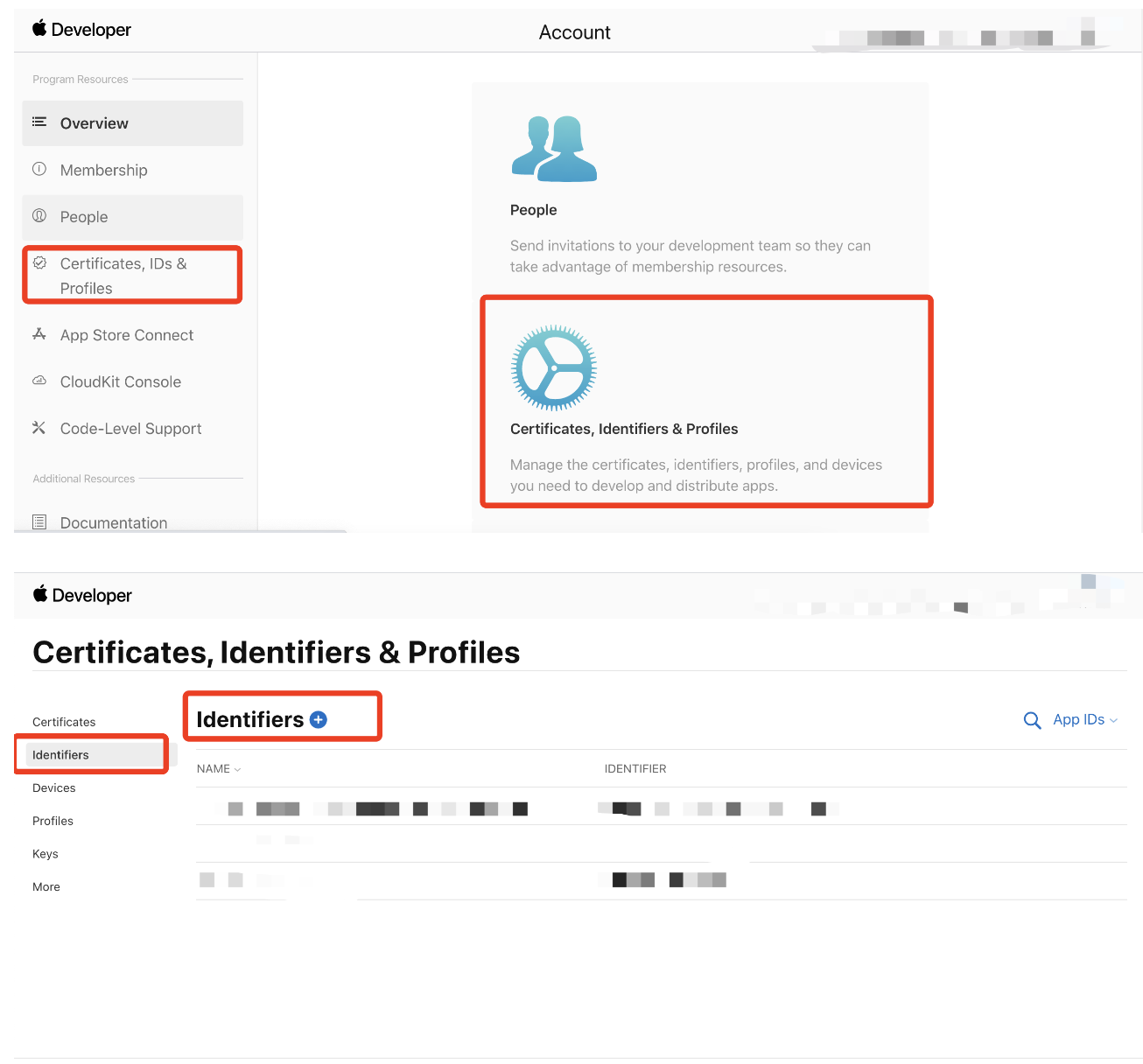Click the Program Resources section label
This screenshot has height=1064, width=1143.
coord(81,80)
